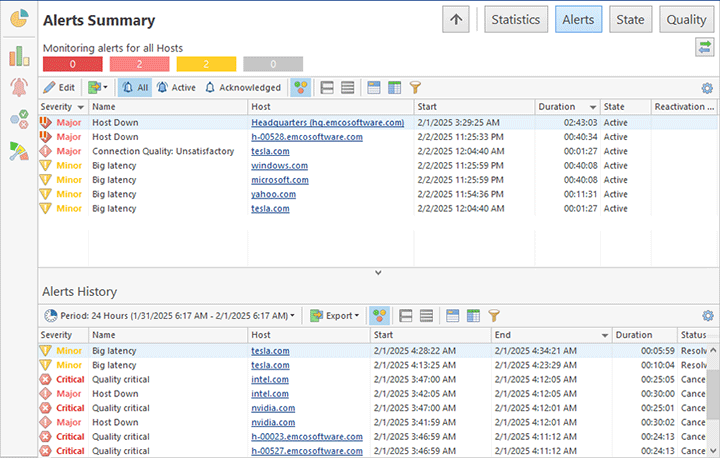
Task: Collapse the panel using the chevron splitter
Action: 378,272
